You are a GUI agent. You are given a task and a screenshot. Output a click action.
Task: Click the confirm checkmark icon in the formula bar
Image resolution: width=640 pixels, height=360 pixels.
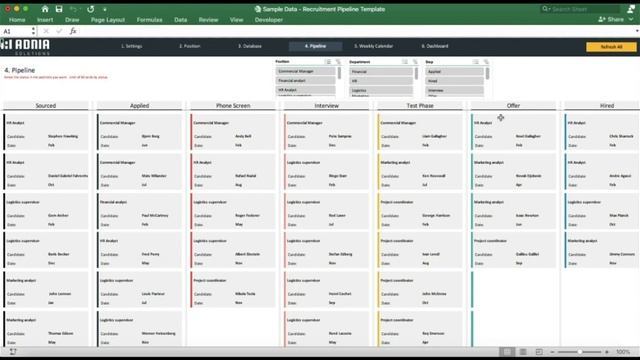click(x=59, y=31)
